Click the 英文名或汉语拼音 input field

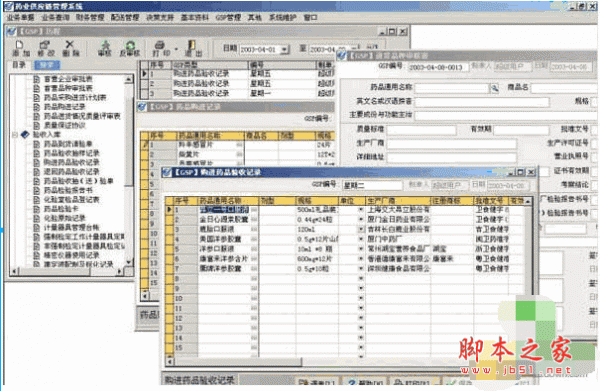[482, 102]
